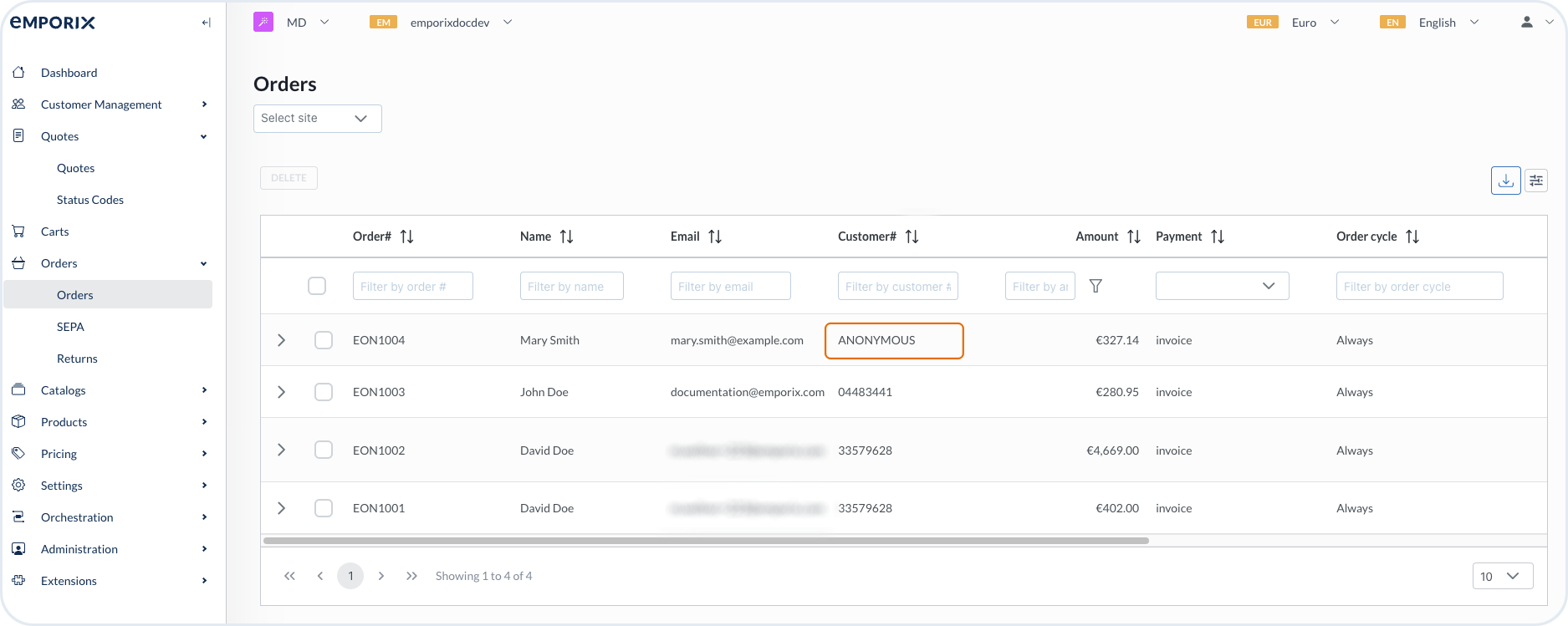Go to page 1 in pagination

pos(350,576)
